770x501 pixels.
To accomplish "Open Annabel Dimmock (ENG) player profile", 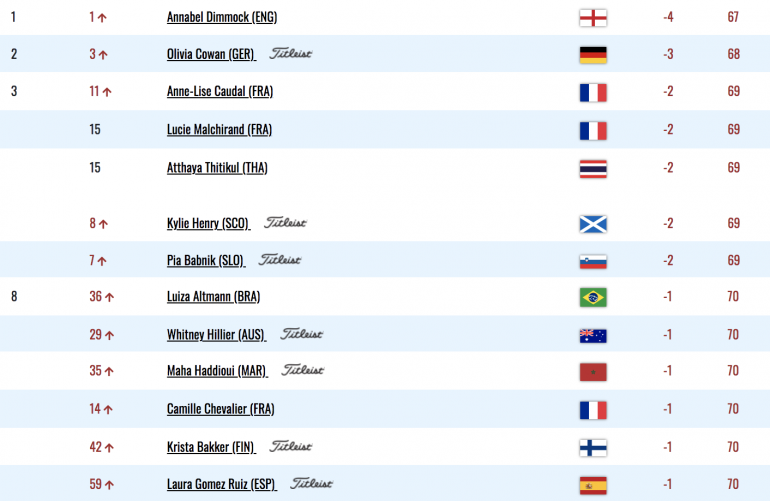I will coord(222,17).
